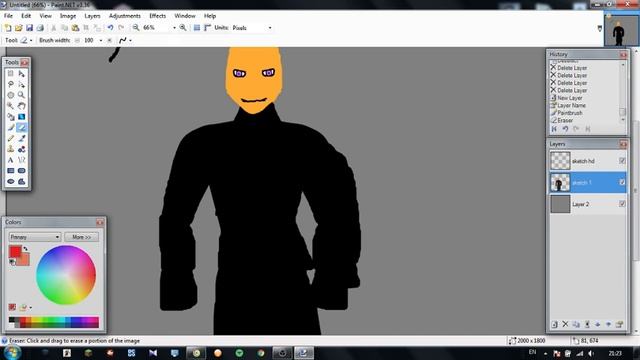The image size is (640, 360).
Task: Click the Zoom Out toolbar icon
Action: pos(136,28)
